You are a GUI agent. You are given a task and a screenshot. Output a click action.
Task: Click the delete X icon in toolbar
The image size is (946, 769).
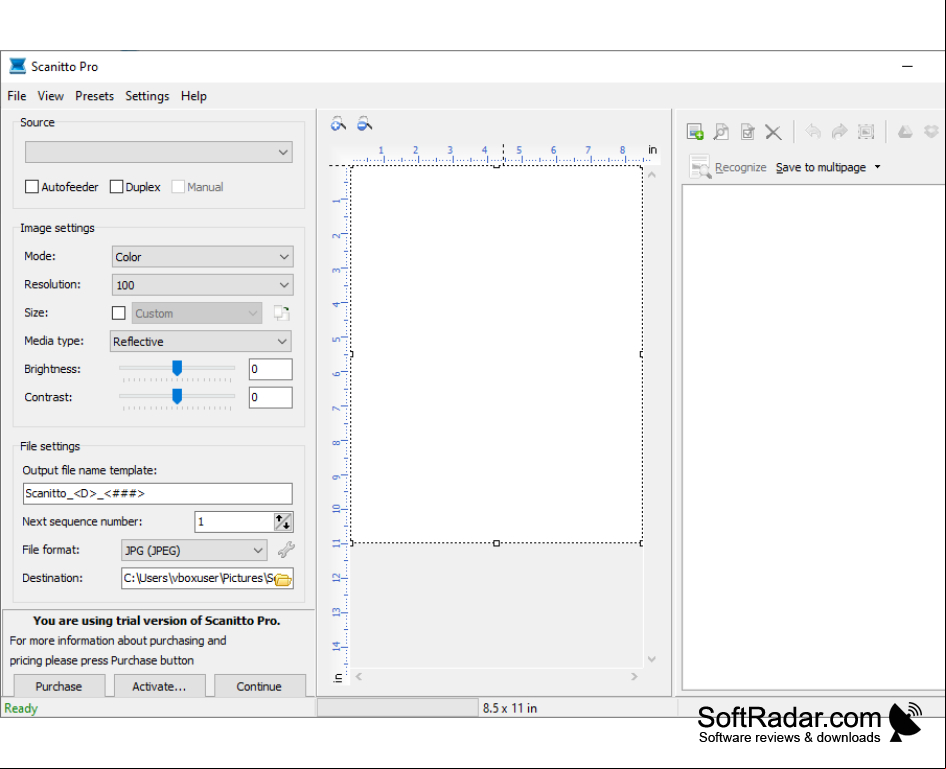pyautogui.click(x=773, y=131)
